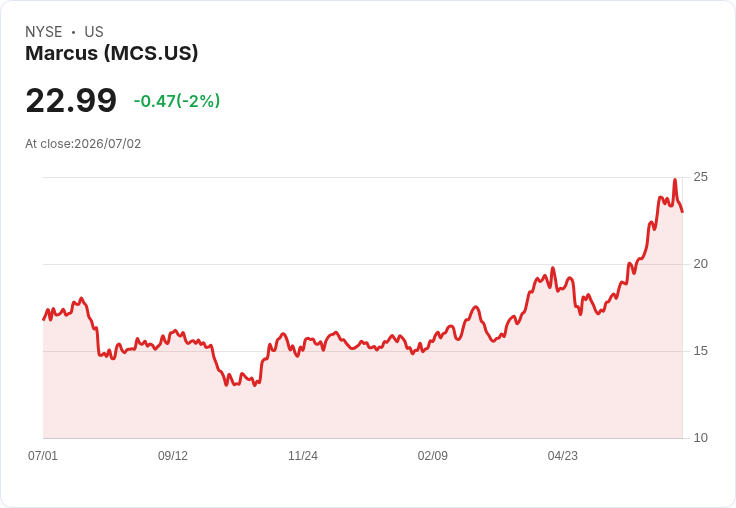Click the end point of the red price line

tap(682, 212)
